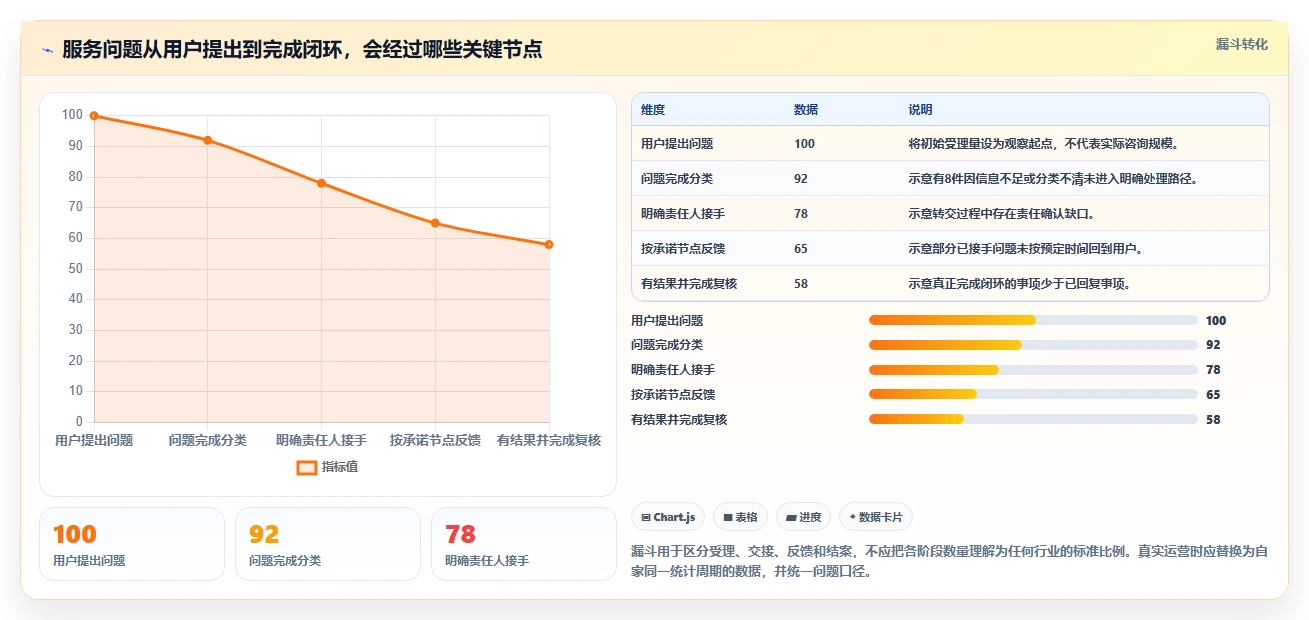Click the 有结果并完成复核 progress bar
This screenshot has height=620, width=1309.
pos(1033,419)
